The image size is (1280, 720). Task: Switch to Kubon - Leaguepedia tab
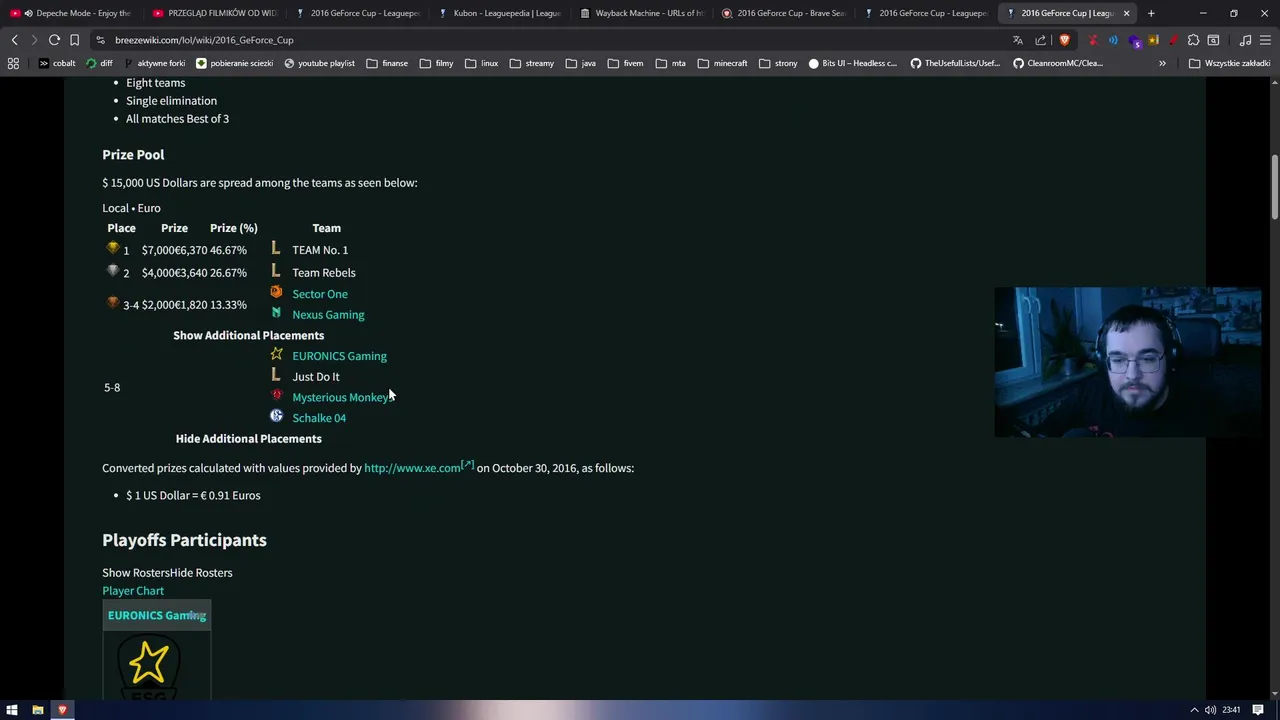tap(499, 13)
